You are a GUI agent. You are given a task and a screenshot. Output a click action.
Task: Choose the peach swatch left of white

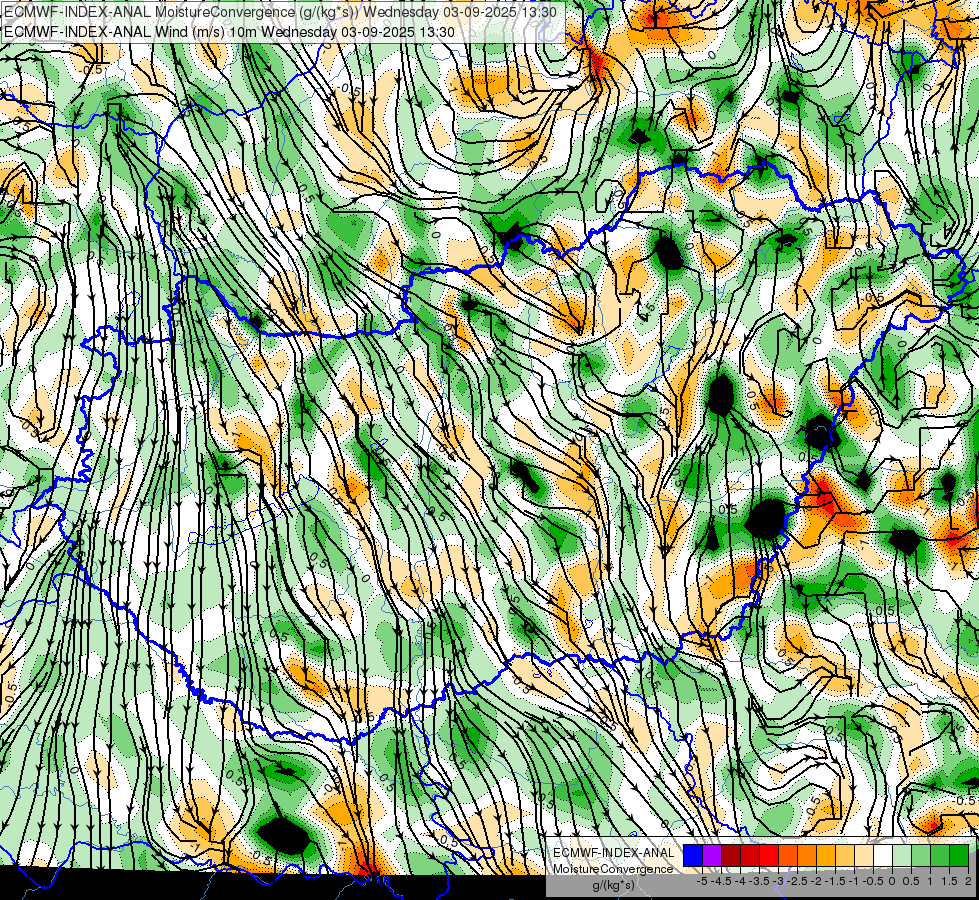point(864,855)
